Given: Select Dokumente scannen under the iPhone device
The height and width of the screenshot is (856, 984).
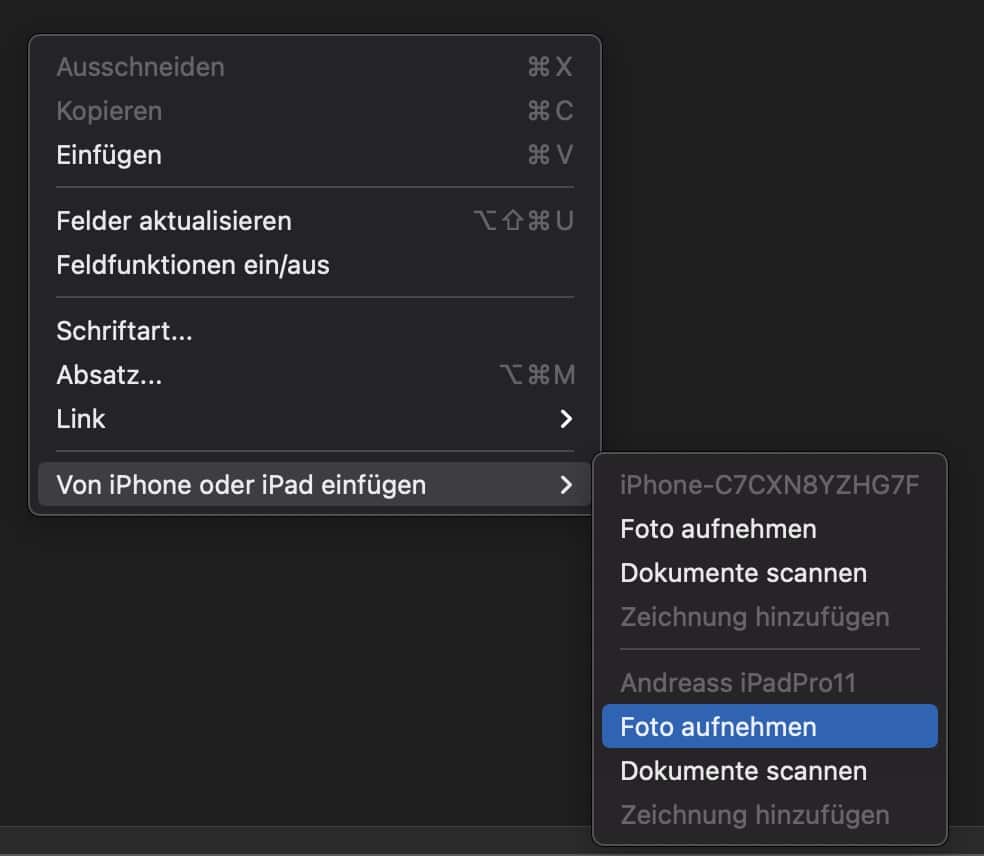Looking at the screenshot, I should 743,573.
